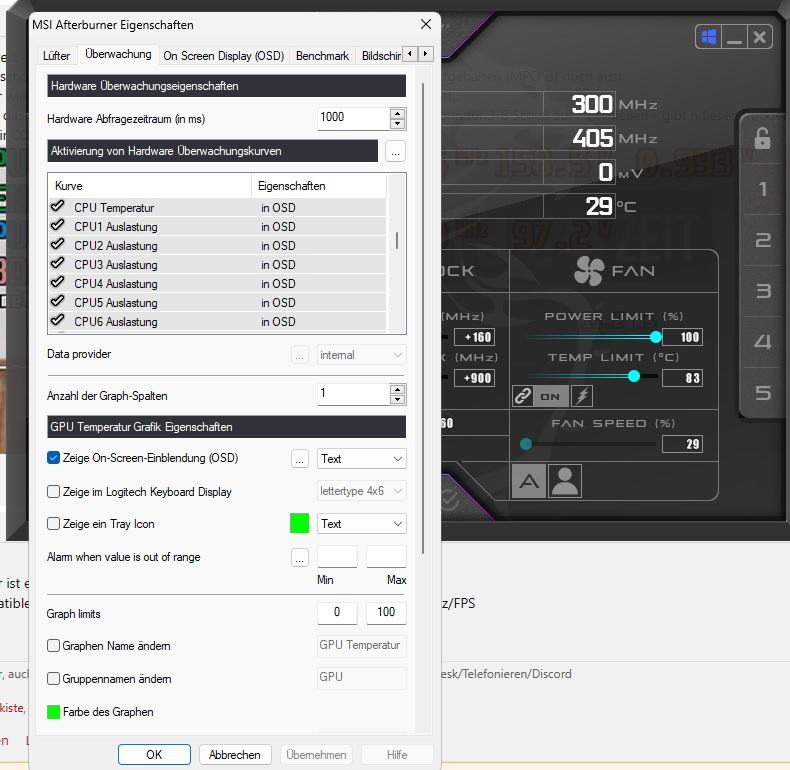Open the lettertype 4x6 dropdown
Image resolution: width=790 pixels, height=770 pixels.
[x=361, y=491]
